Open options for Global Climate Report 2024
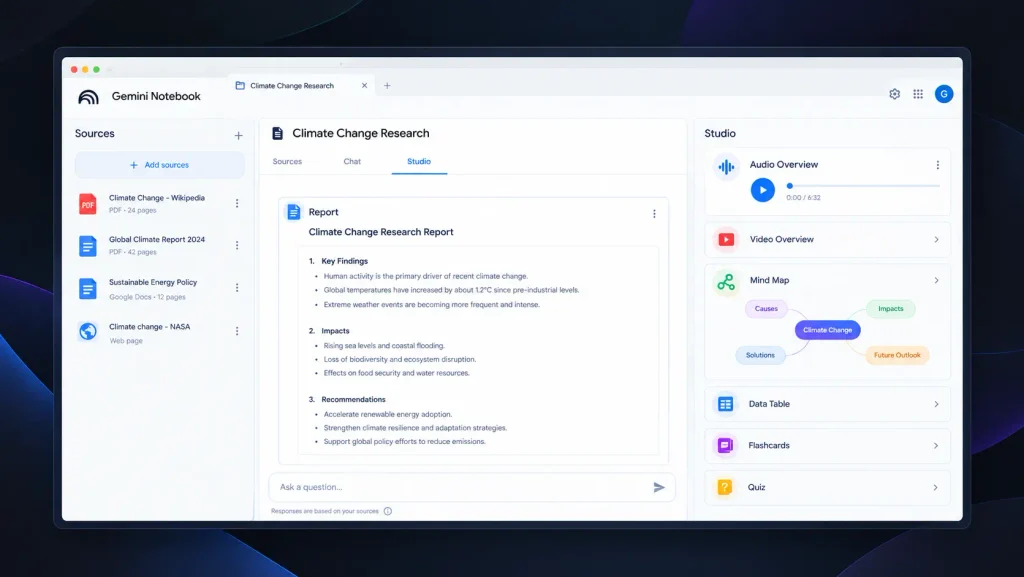This screenshot has width=1024, height=577. point(237,245)
